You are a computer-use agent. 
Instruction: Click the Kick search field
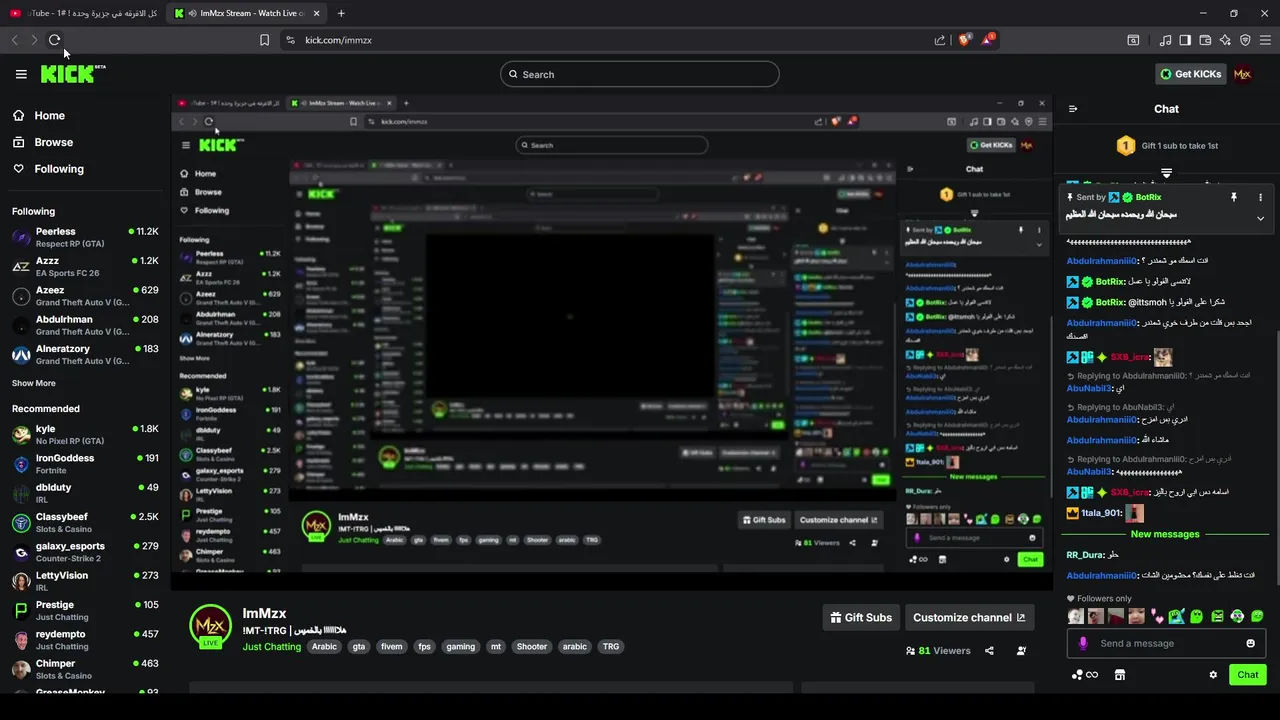tap(640, 74)
